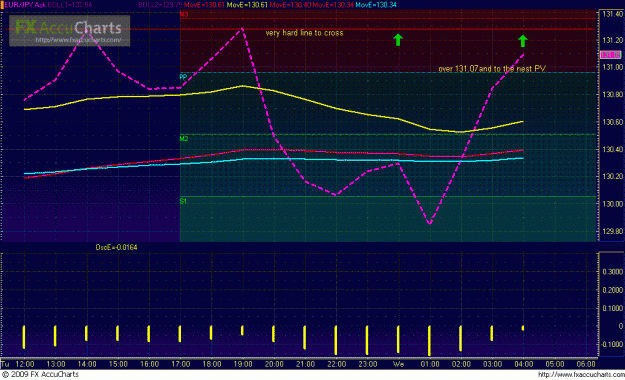Click the 131.00 price axis label
Image resolution: width=625 pixels, height=380 pixels.
(x=612, y=67)
